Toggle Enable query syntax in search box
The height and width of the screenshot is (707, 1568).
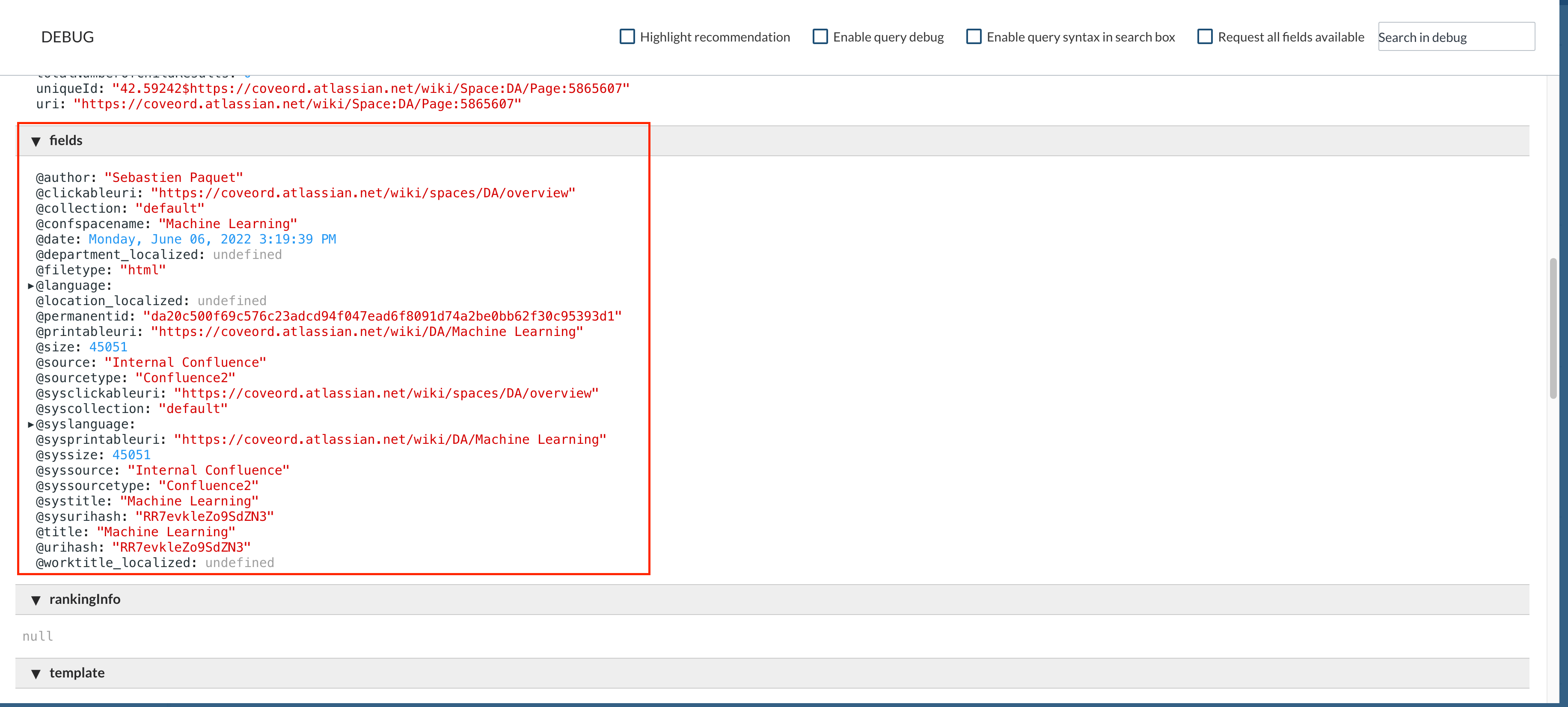973,36
